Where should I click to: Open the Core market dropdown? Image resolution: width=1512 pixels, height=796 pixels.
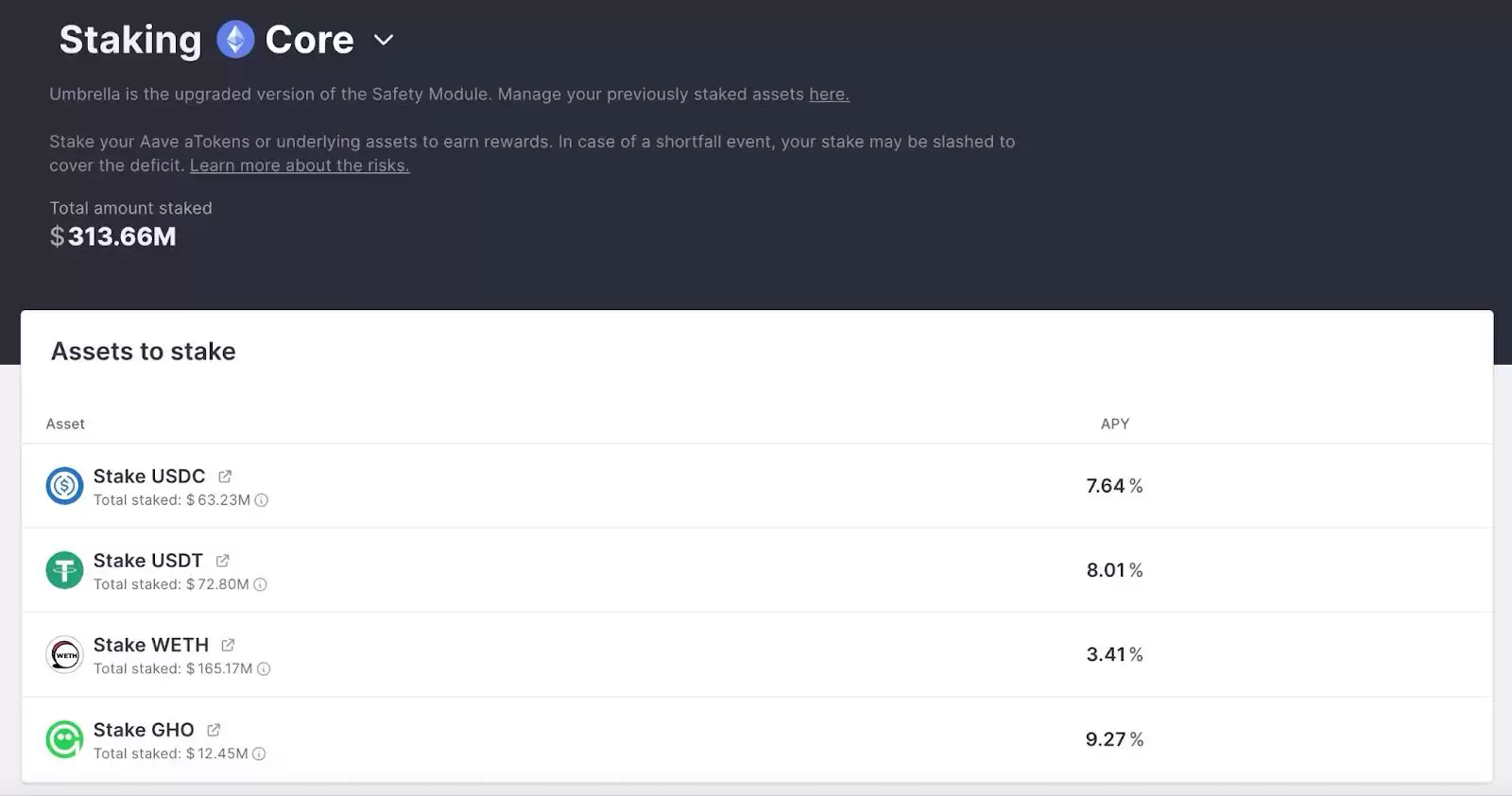[x=384, y=41]
